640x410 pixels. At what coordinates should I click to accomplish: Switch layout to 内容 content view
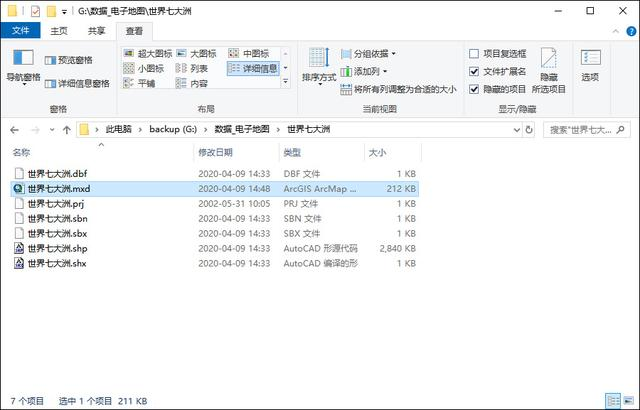point(192,83)
